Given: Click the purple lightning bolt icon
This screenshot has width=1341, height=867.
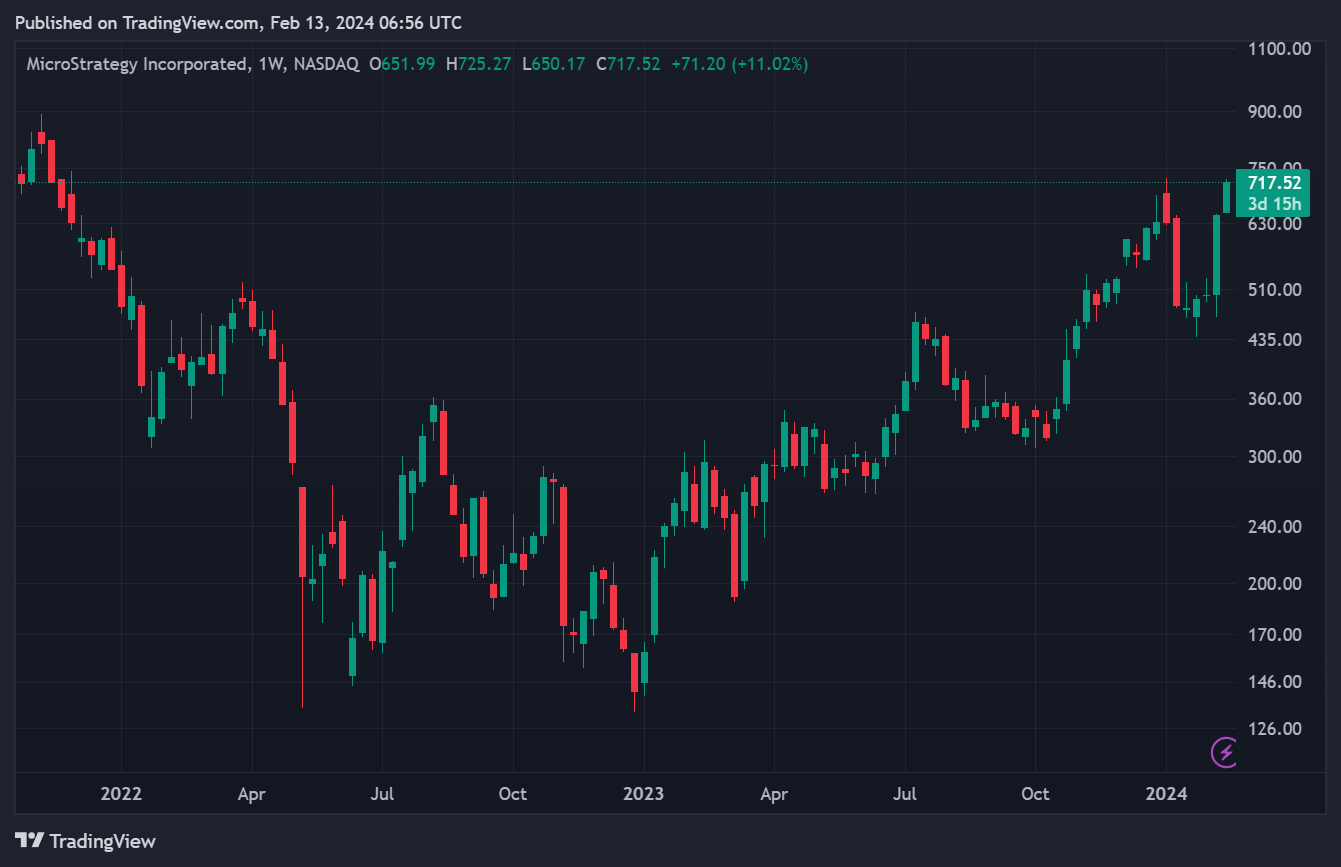Looking at the screenshot, I should click(1224, 751).
